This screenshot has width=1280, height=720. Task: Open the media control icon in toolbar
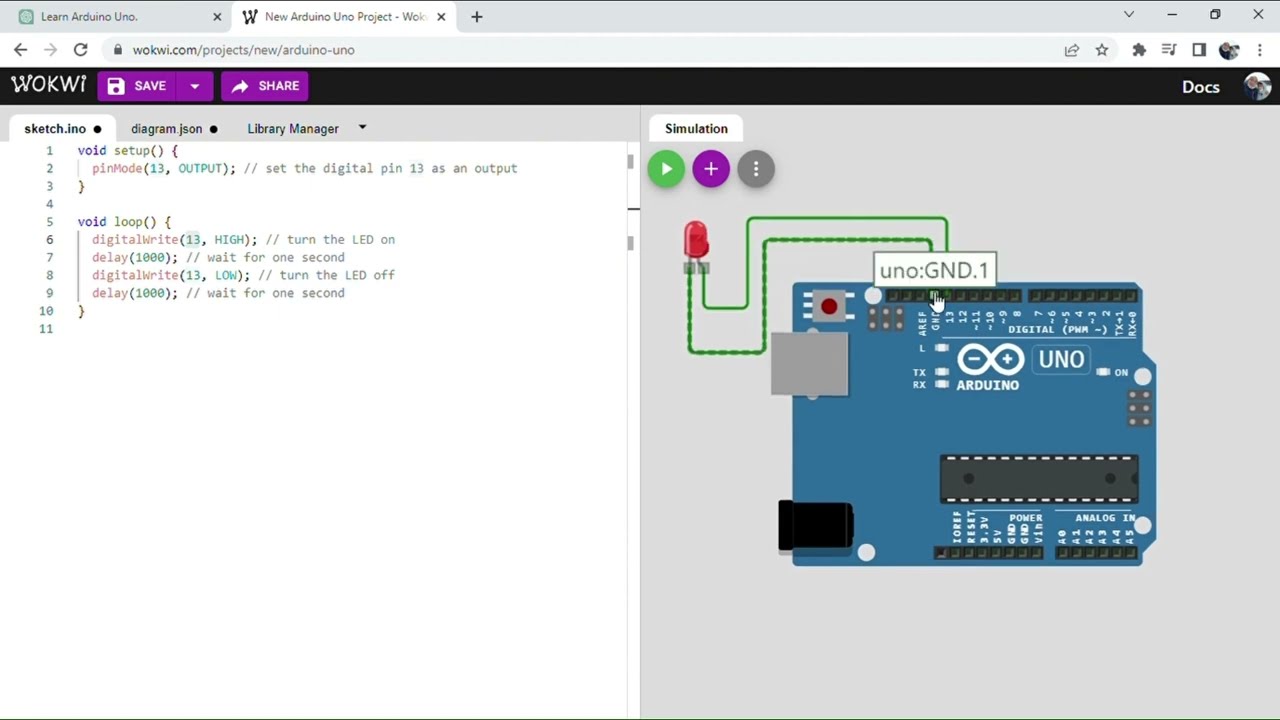tap(1169, 50)
